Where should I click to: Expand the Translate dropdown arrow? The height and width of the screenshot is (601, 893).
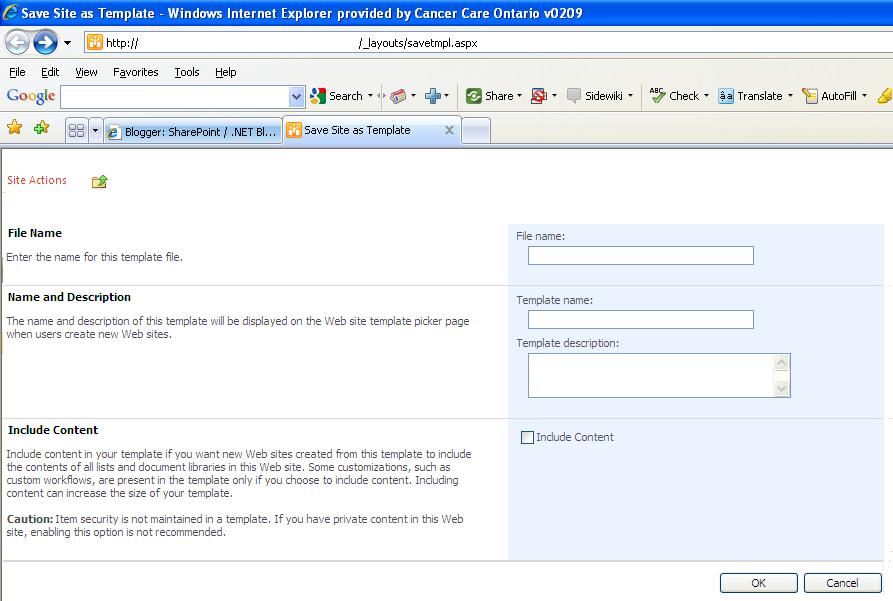tap(790, 96)
